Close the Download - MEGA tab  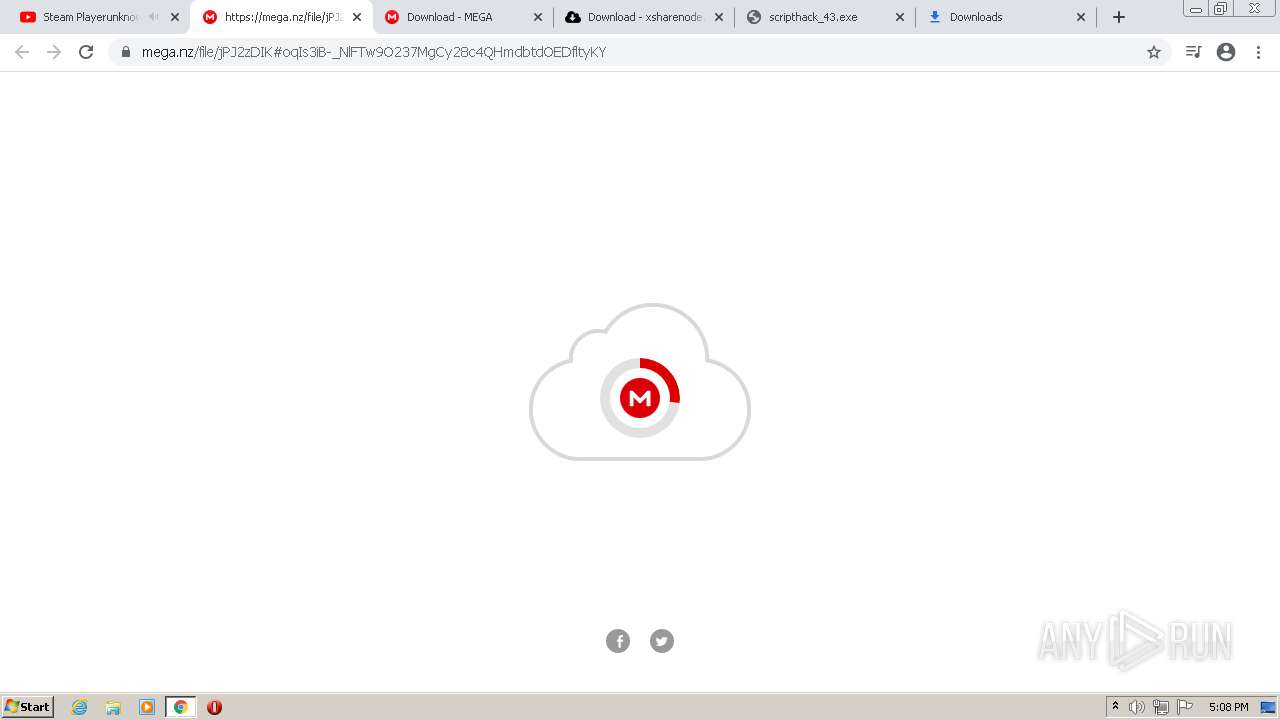pos(538,17)
